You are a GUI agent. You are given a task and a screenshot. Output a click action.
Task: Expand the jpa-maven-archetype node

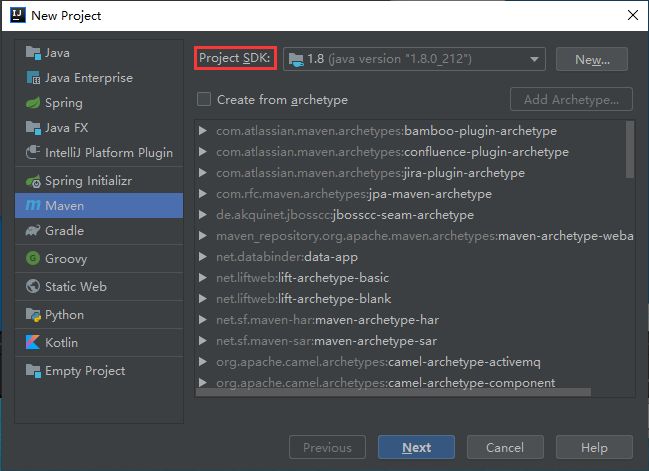click(x=203, y=194)
